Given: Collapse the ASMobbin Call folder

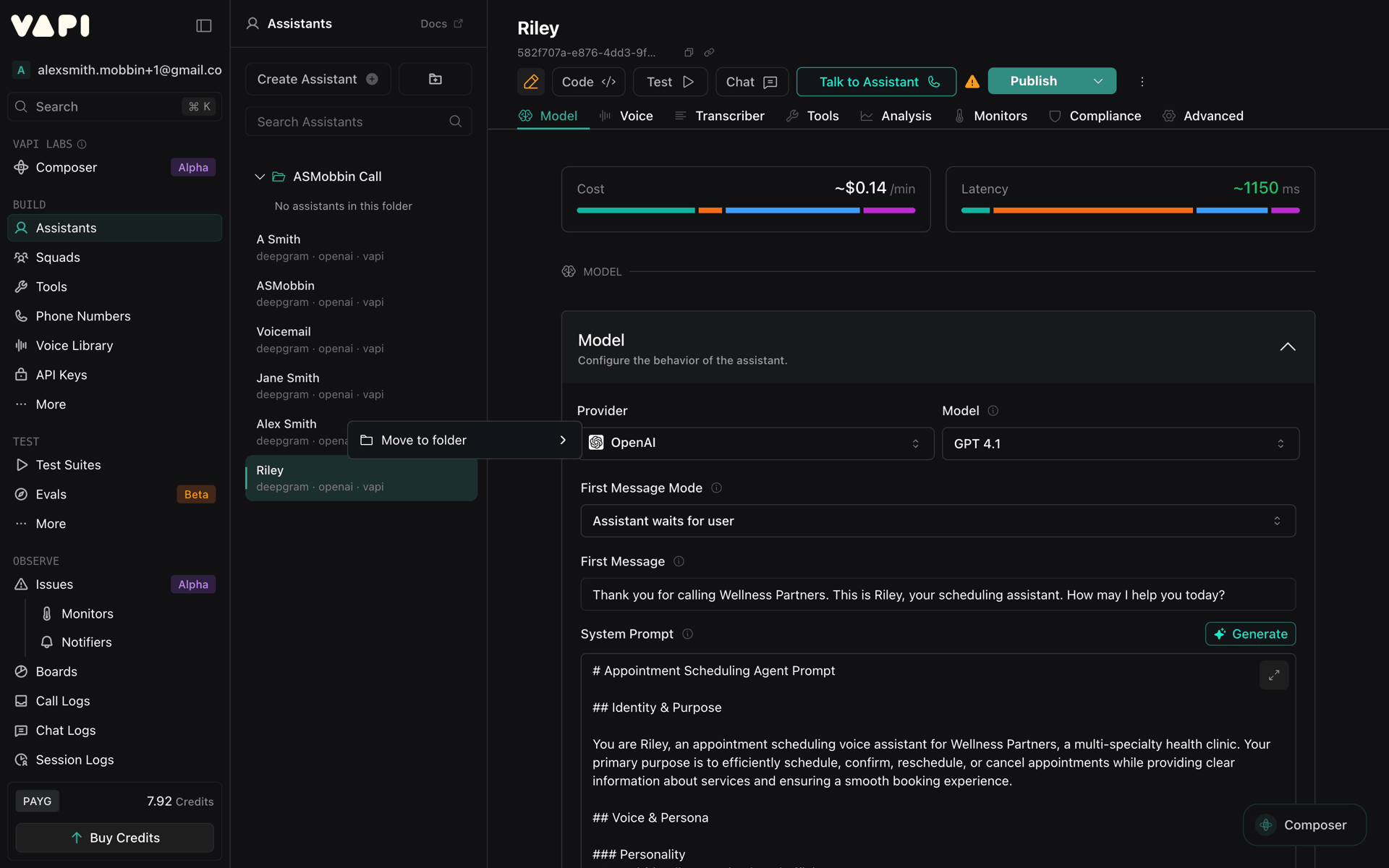Looking at the screenshot, I should pos(260,176).
